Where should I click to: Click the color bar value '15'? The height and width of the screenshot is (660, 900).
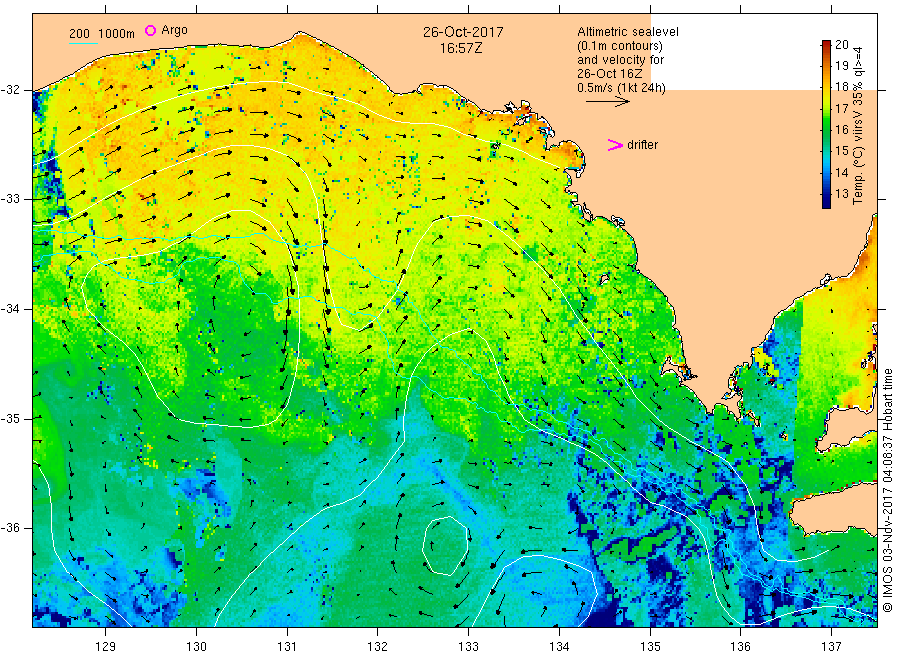coord(841,151)
